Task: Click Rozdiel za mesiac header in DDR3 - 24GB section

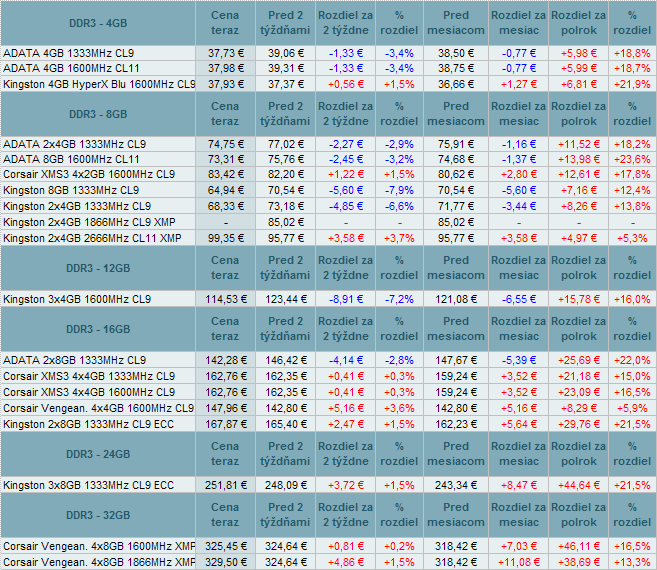Action: pyautogui.click(x=519, y=453)
